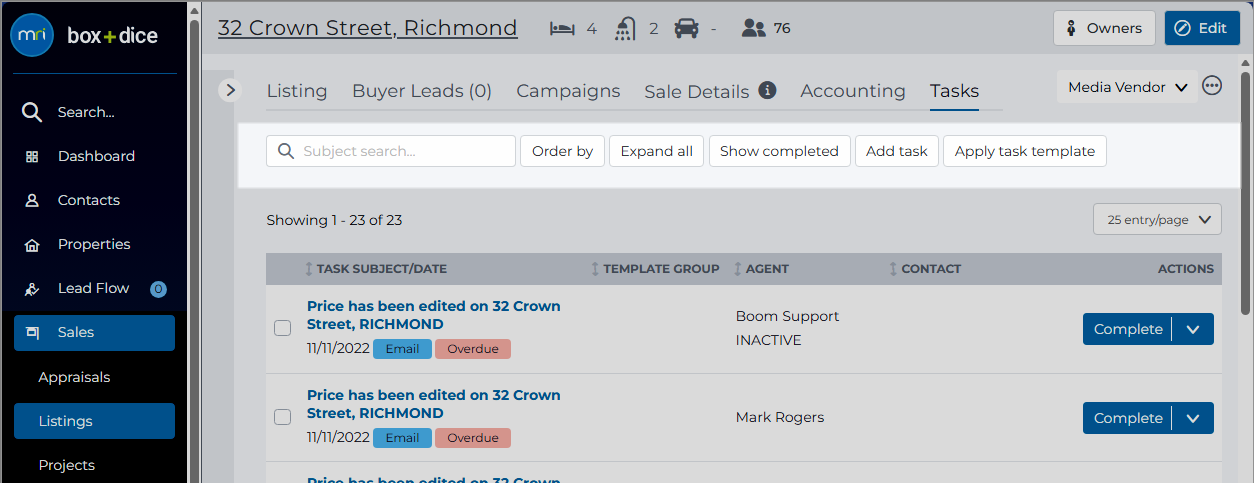
Task: Tick the checkbox for Mark Rogers task
Action: tap(283, 417)
